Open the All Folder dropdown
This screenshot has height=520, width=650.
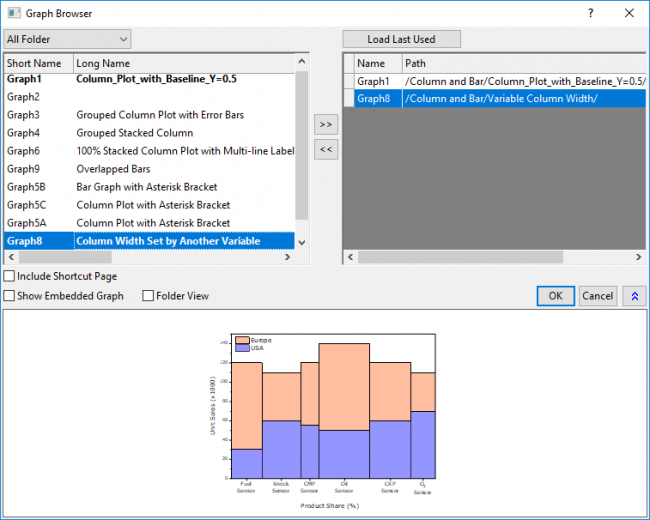click(x=67, y=39)
